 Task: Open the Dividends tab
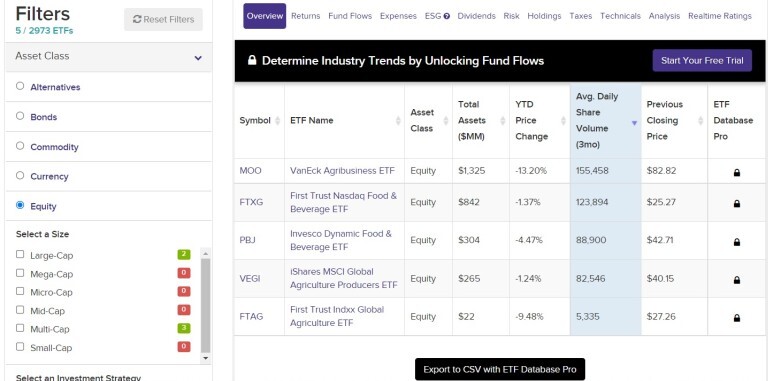[476, 16]
